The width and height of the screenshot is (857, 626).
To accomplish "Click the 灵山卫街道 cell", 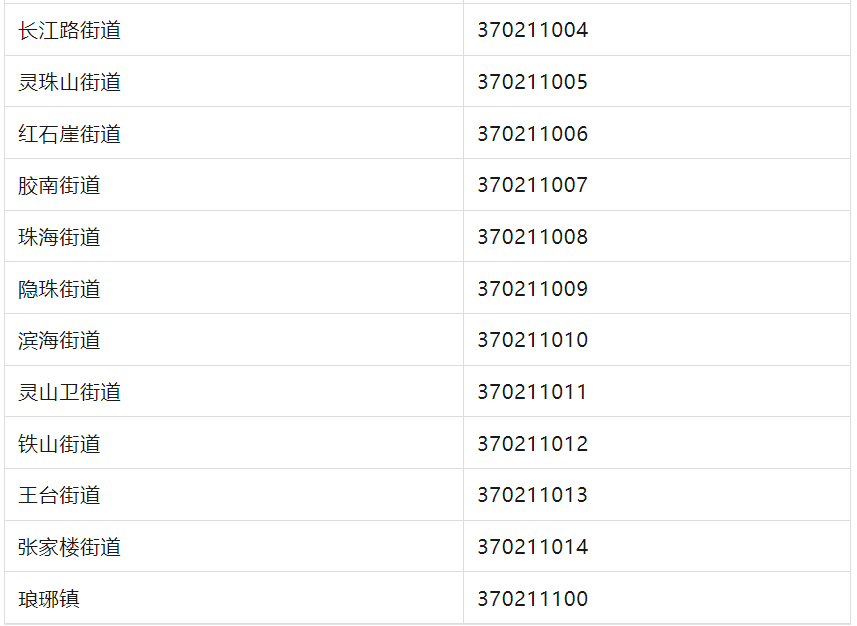I will point(69,392).
